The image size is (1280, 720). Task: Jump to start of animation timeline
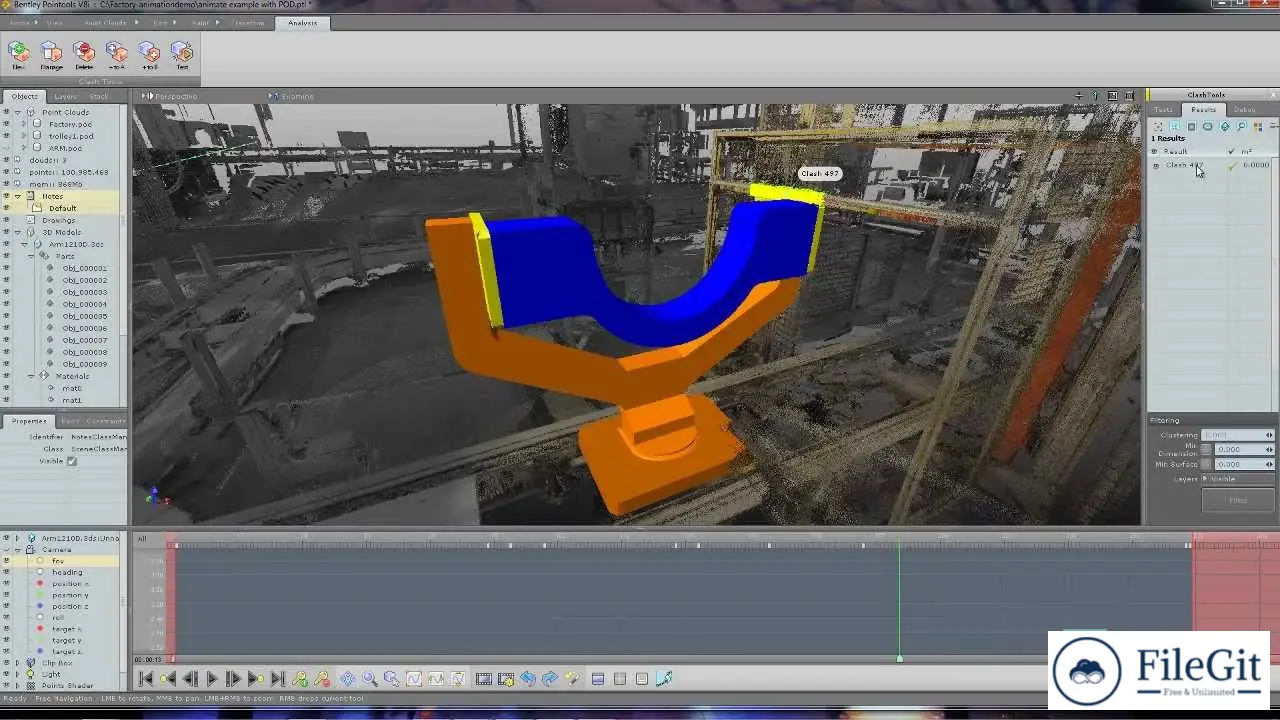click(146, 679)
